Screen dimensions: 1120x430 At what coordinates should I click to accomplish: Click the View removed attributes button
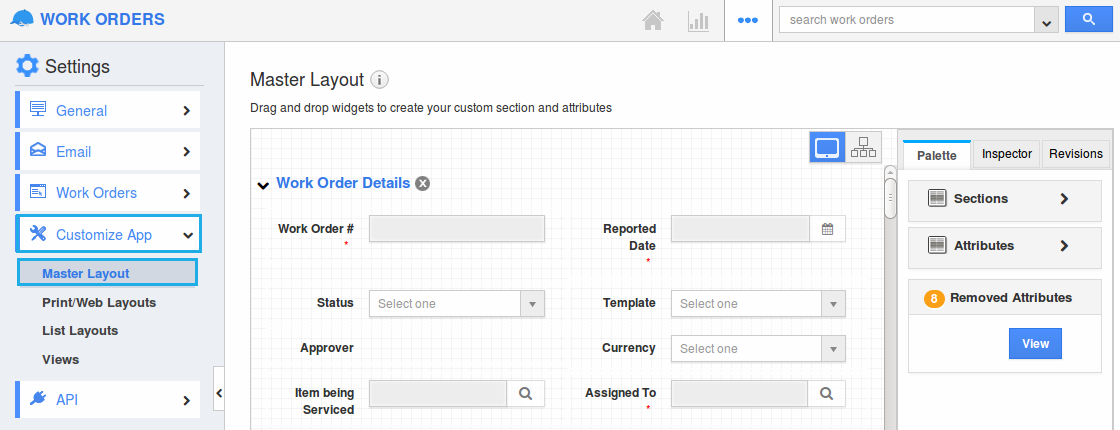click(x=1035, y=343)
